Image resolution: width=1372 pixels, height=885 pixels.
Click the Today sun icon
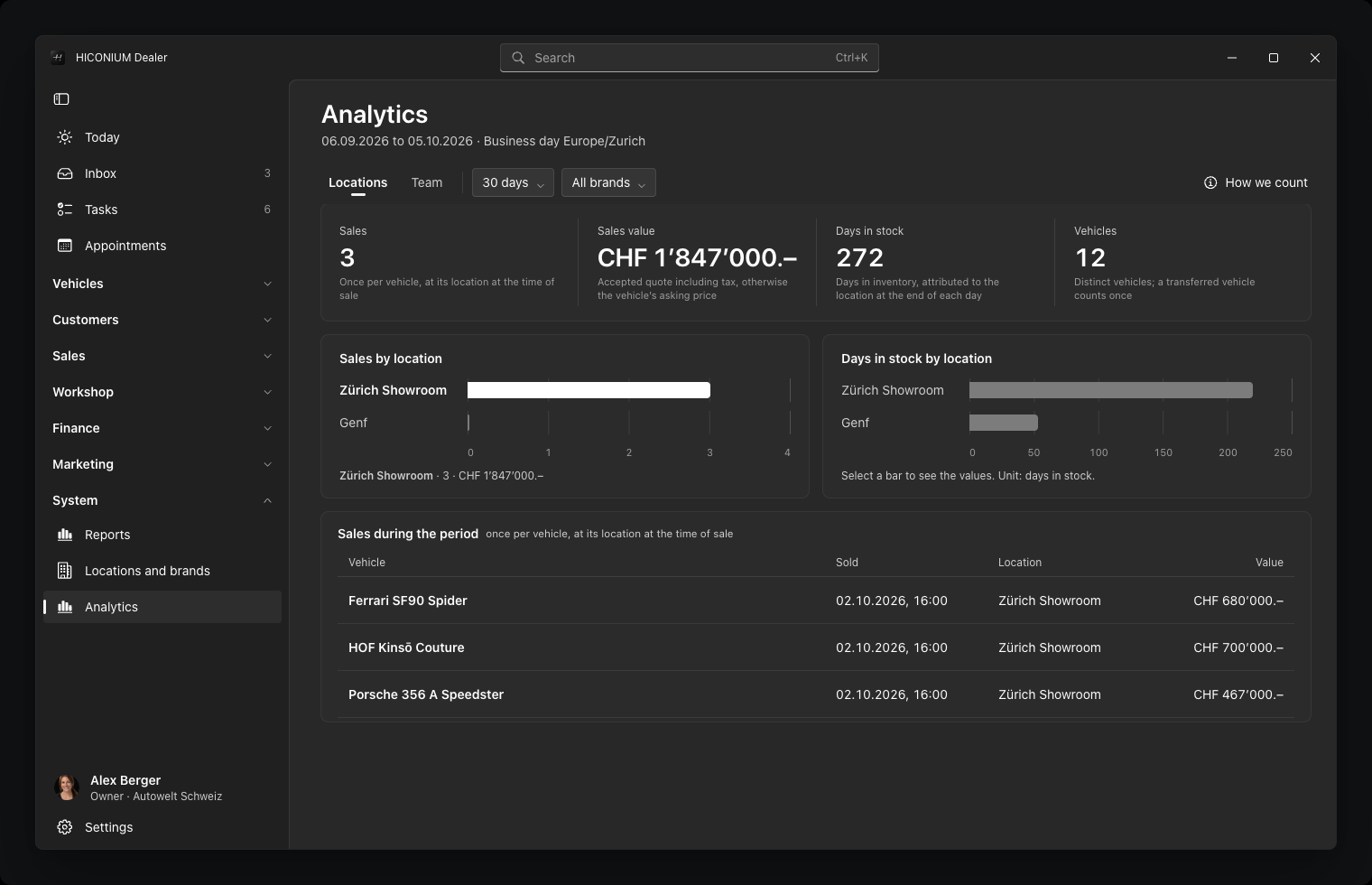[x=65, y=137]
